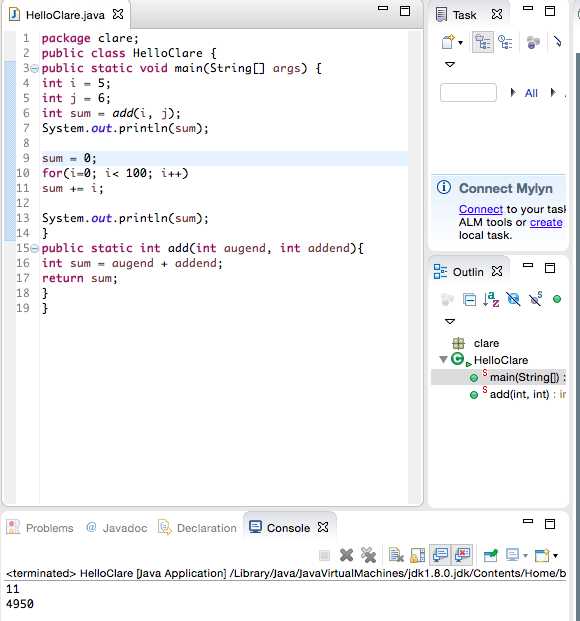580x621 pixels.
Task: Click 'package clare;' on line 1
Action: pos(90,38)
